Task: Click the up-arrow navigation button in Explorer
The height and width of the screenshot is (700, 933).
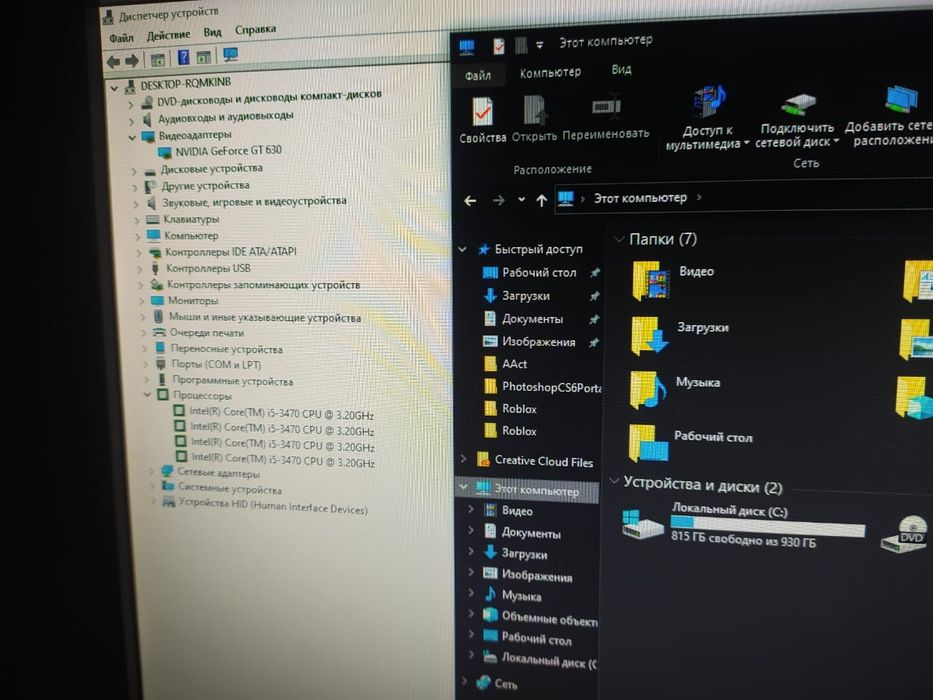Action: (x=541, y=201)
